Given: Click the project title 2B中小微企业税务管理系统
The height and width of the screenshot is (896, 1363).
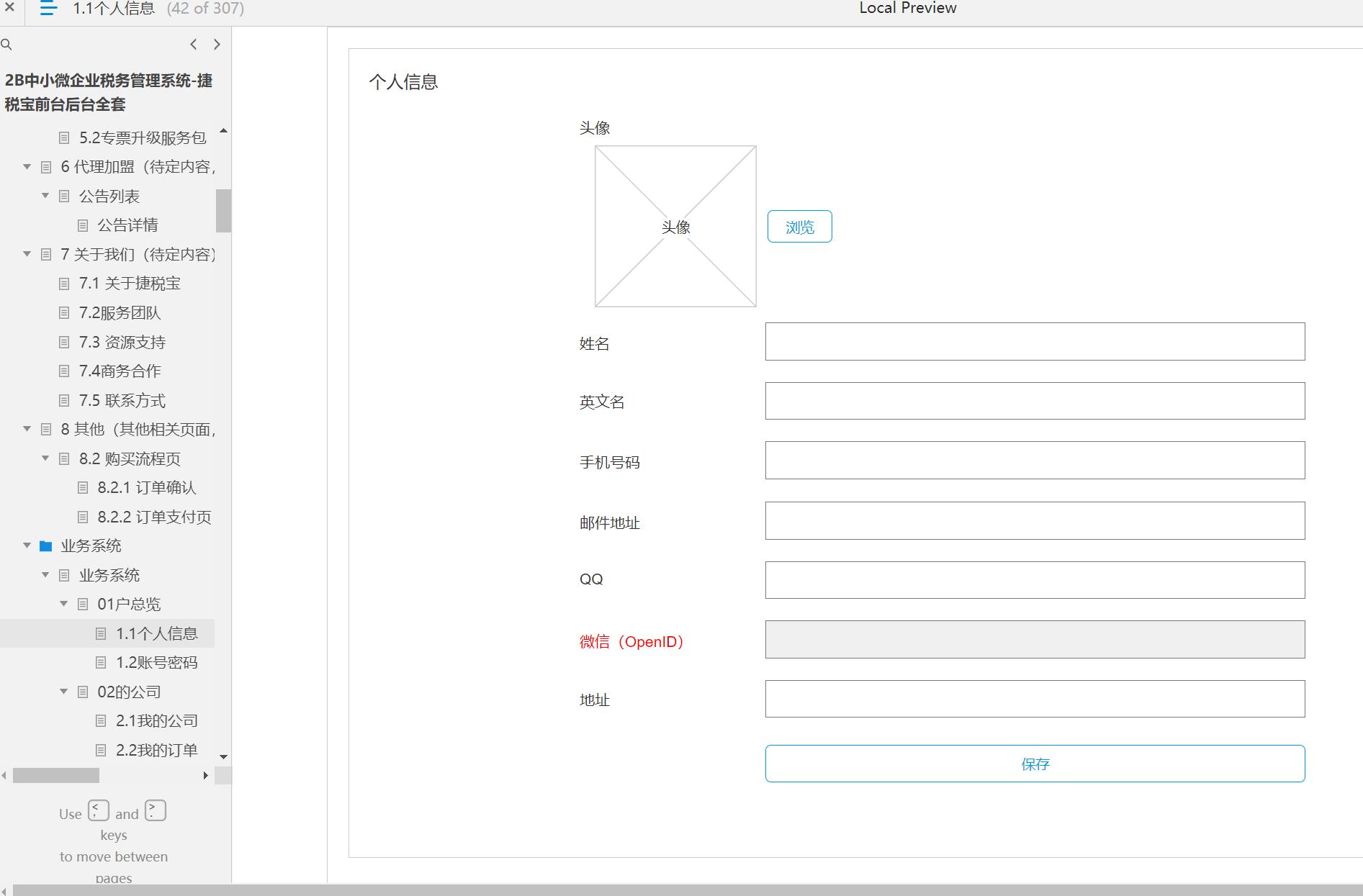Looking at the screenshot, I should pyautogui.click(x=109, y=92).
